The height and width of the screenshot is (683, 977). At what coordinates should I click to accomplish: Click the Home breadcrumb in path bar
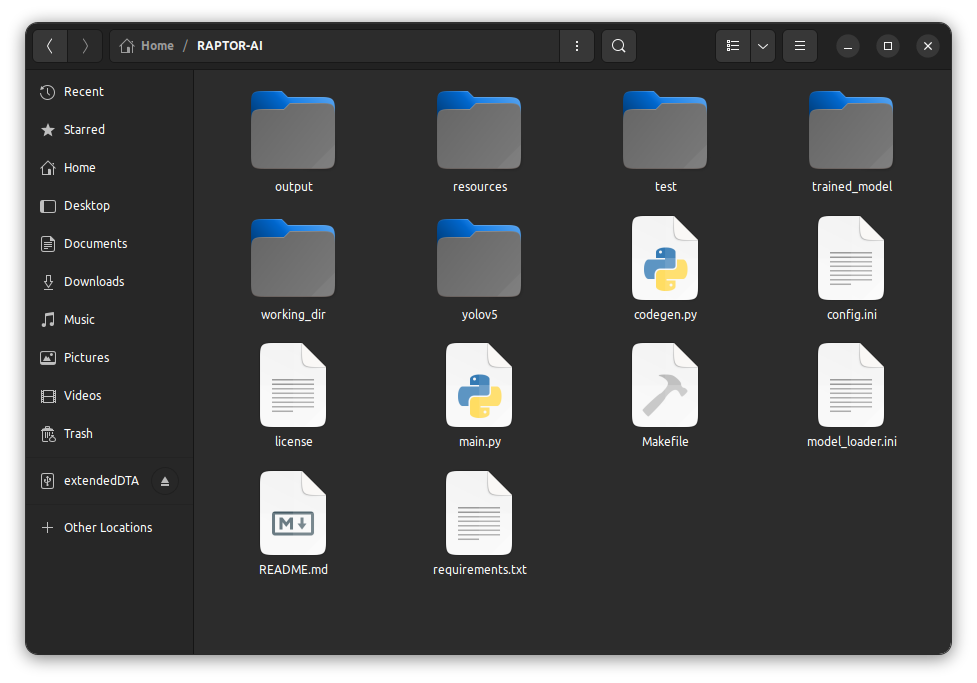tap(148, 46)
